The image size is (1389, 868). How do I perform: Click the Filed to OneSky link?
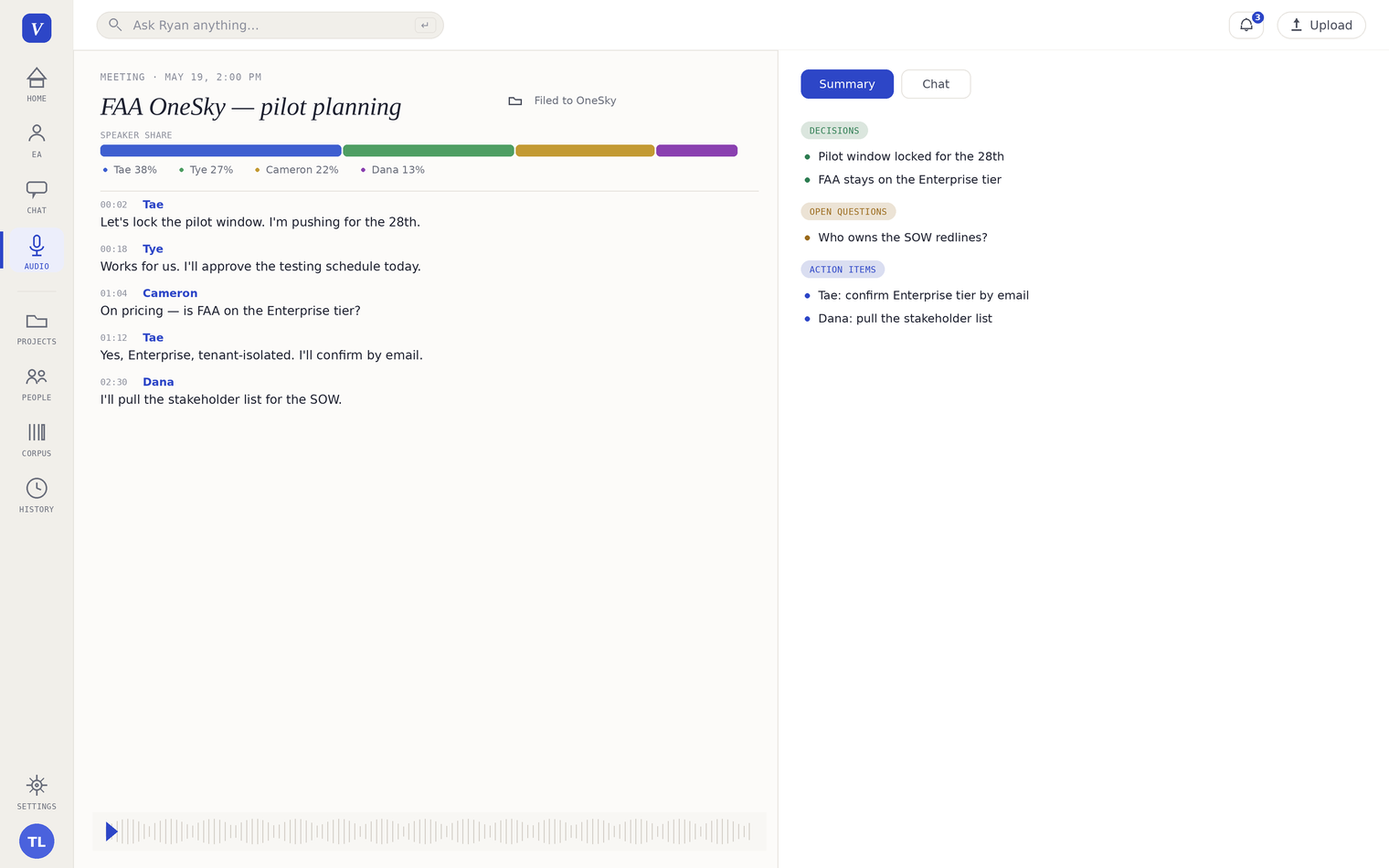[575, 101]
